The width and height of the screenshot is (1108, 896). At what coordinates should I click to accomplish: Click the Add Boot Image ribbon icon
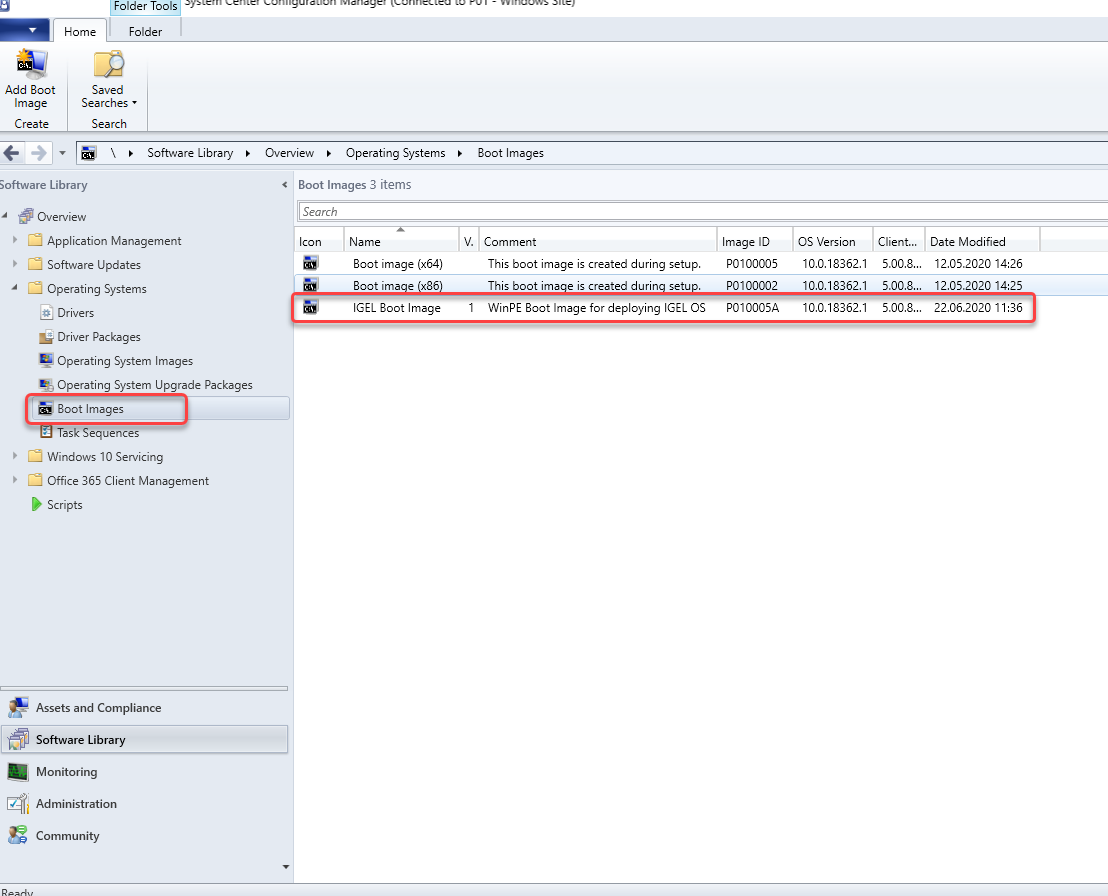pyautogui.click(x=30, y=66)
